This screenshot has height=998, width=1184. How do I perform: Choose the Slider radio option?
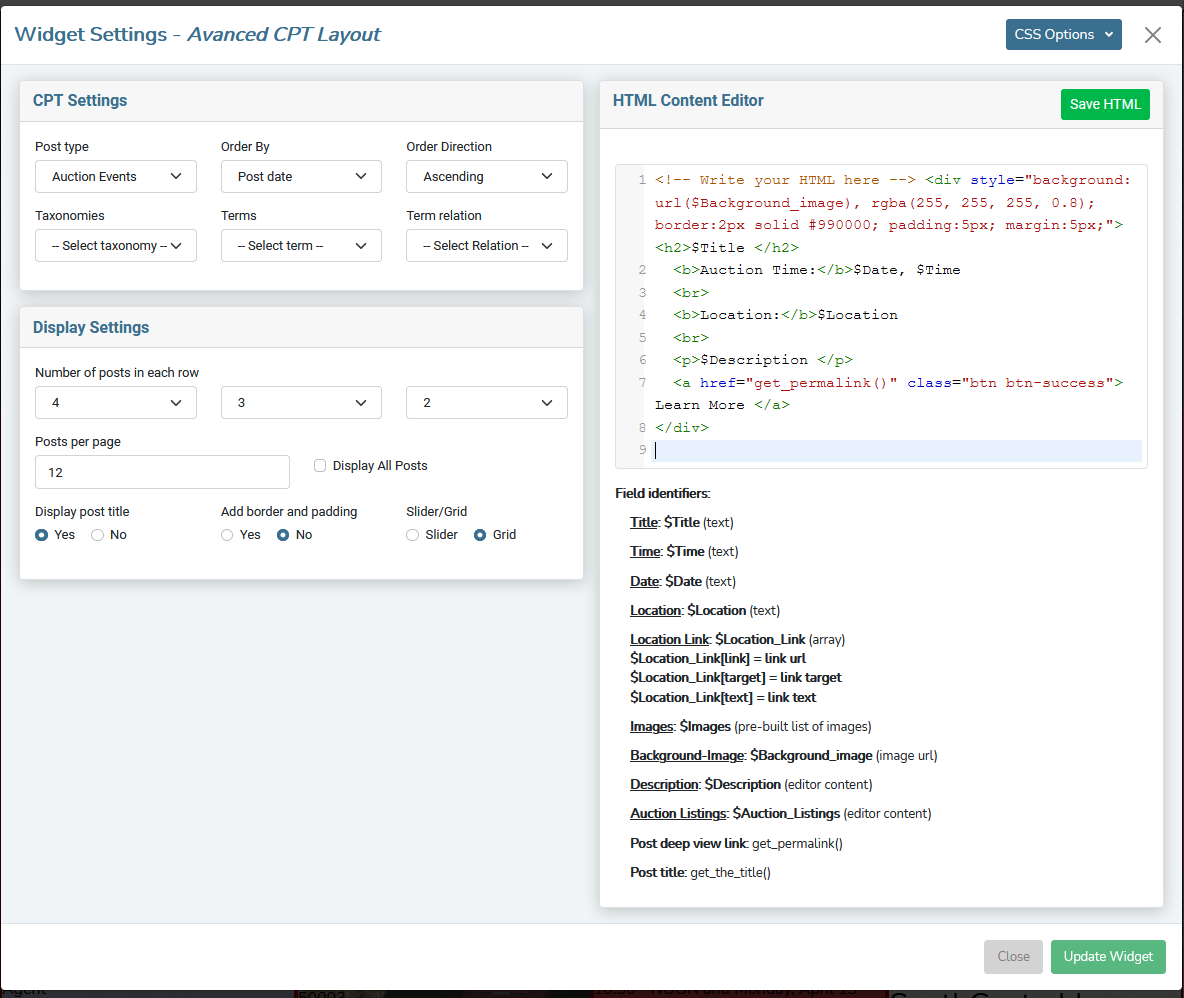(x=412, y=534)
